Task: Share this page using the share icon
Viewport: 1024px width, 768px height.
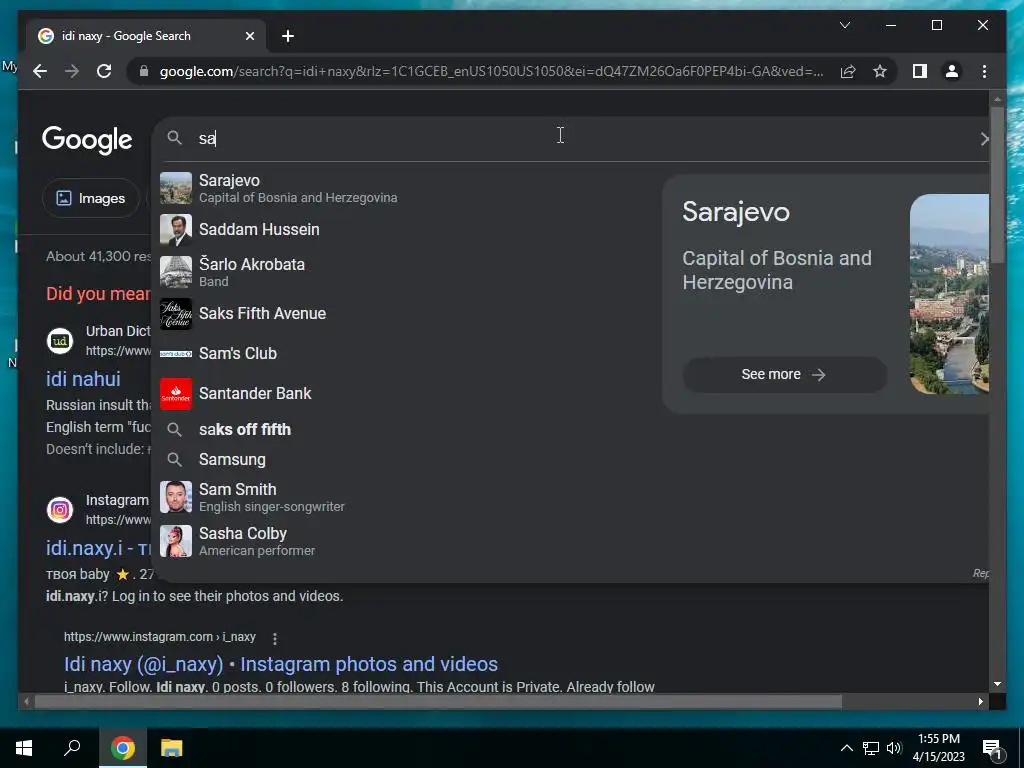Action: point(848,71)
